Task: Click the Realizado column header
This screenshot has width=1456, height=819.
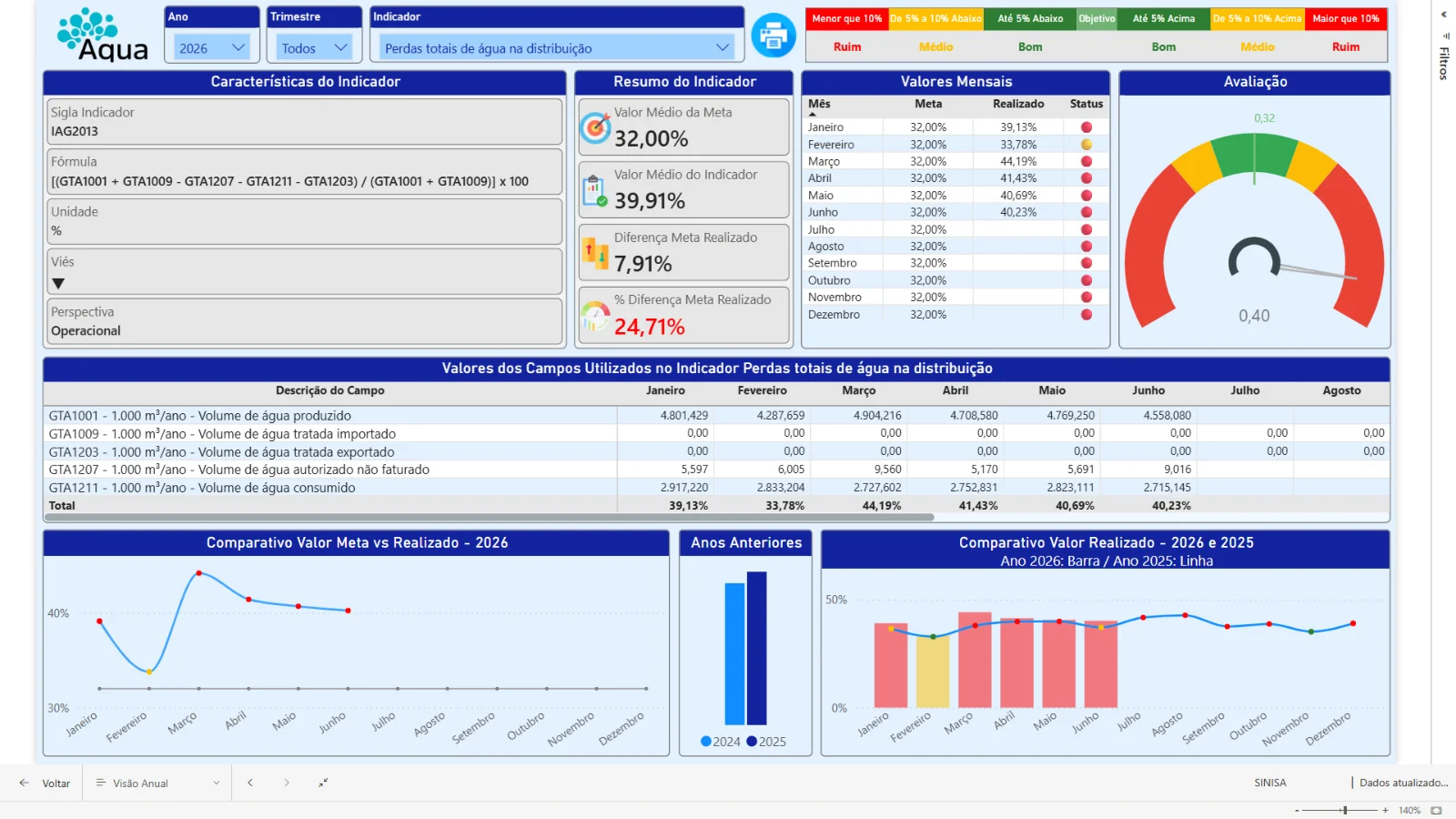Action: (1018, 104)
